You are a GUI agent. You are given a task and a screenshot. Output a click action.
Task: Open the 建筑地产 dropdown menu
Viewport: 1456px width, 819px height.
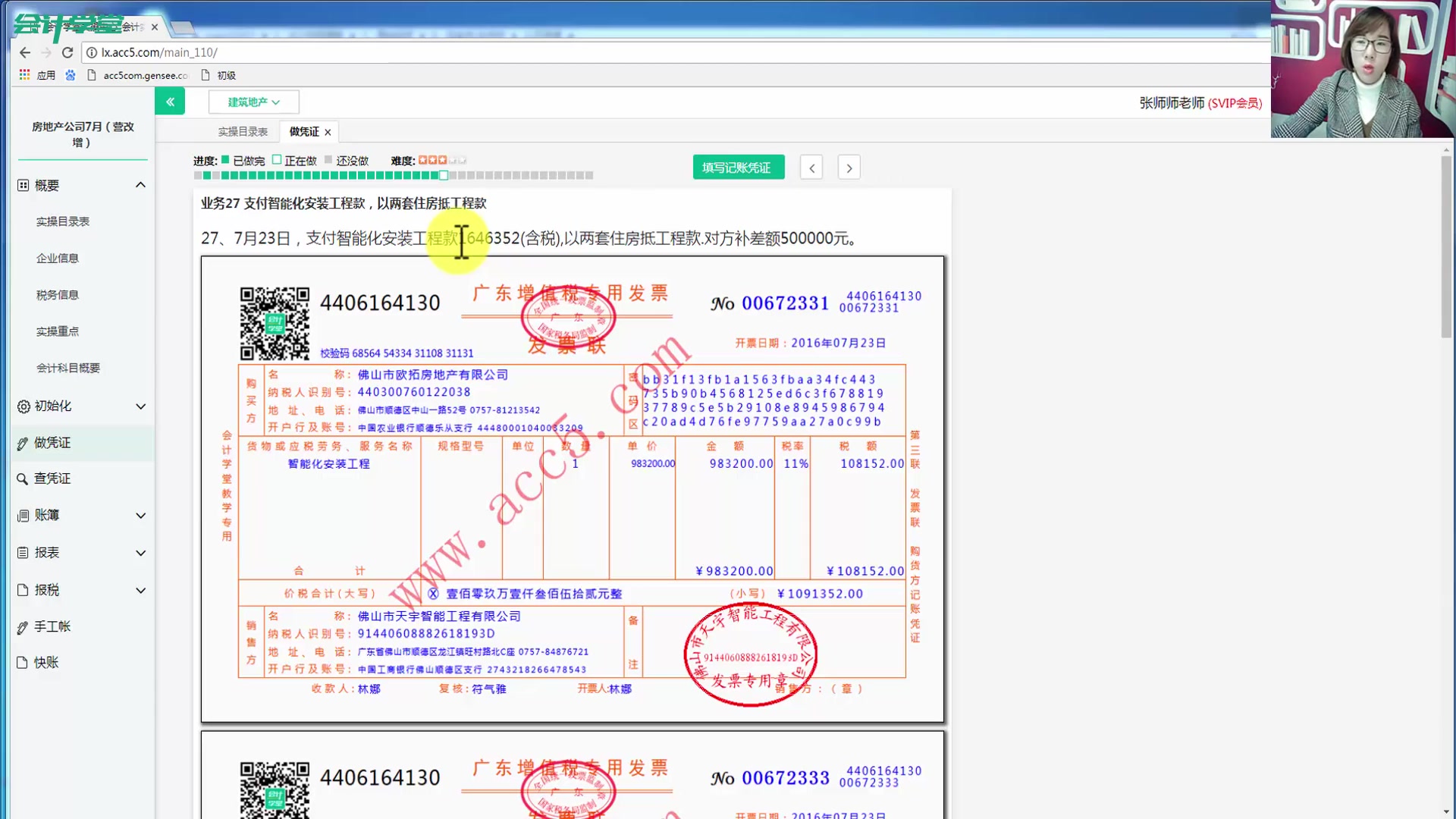(x=252, y=101)
